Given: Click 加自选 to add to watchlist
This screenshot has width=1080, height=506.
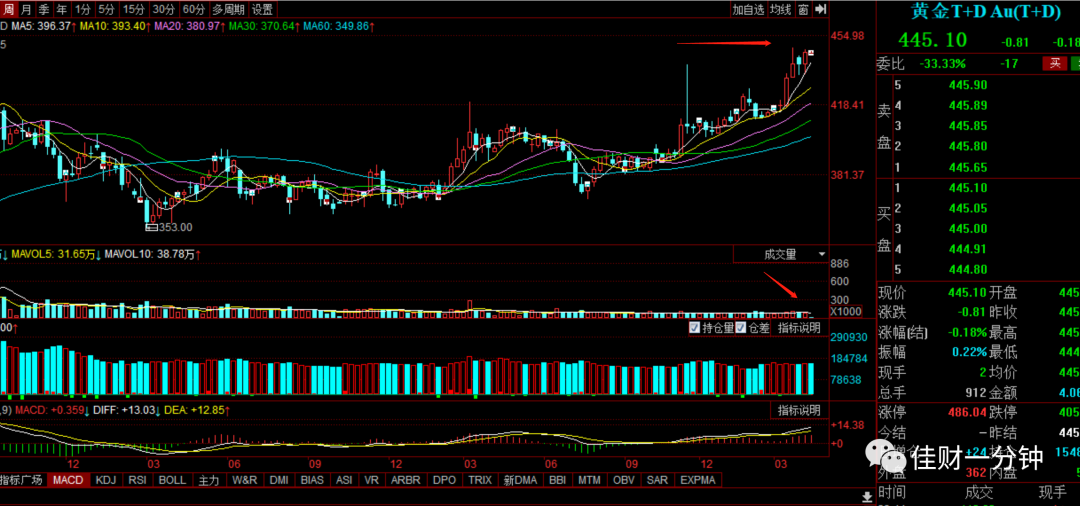Looking at the screenshot, I should coord(748,9).
